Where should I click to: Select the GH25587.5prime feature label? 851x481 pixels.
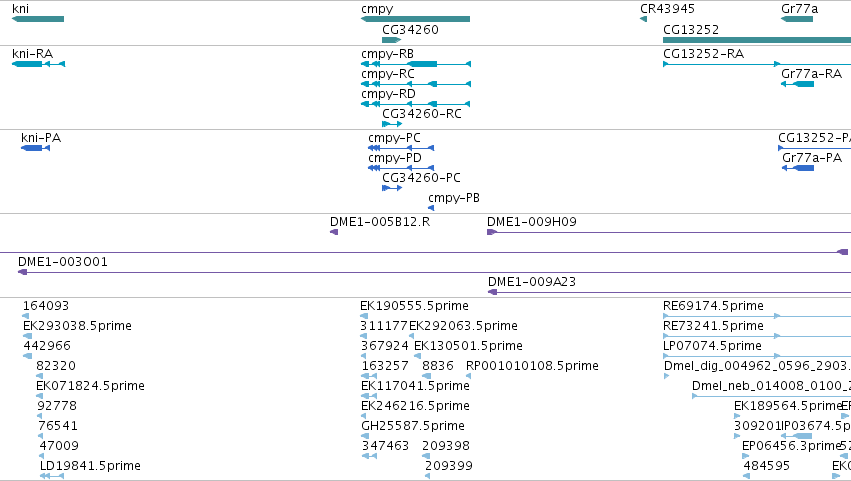[x=413, y=426]
